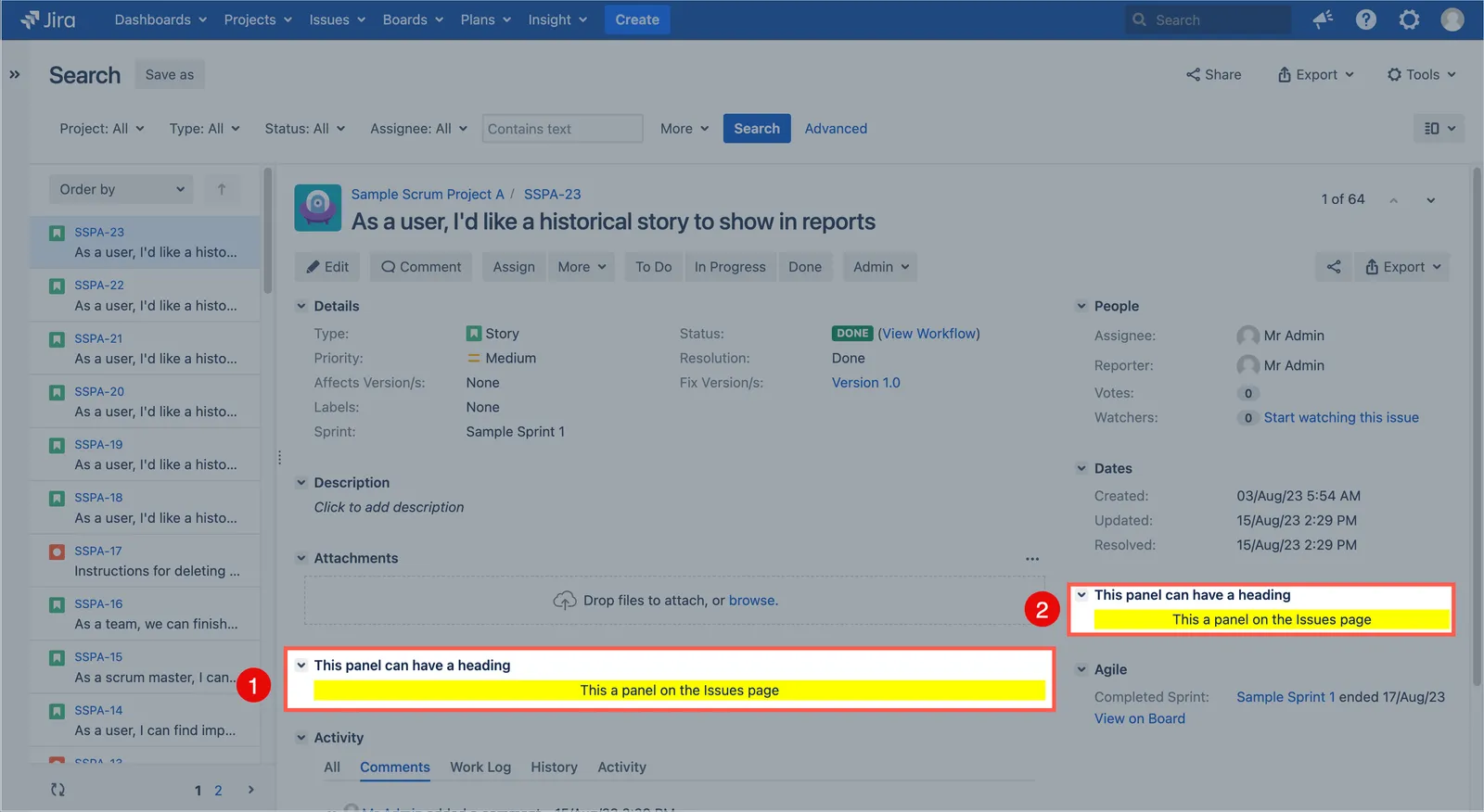The image size is (1484, 812).
Task: Open the Type: All filter
Action: click(204, 129)
